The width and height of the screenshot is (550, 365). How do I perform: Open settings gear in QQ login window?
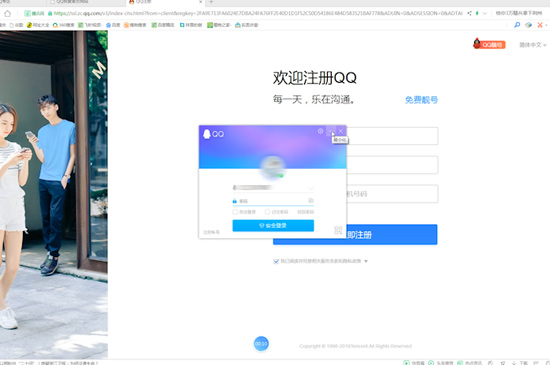pos(320,131)
